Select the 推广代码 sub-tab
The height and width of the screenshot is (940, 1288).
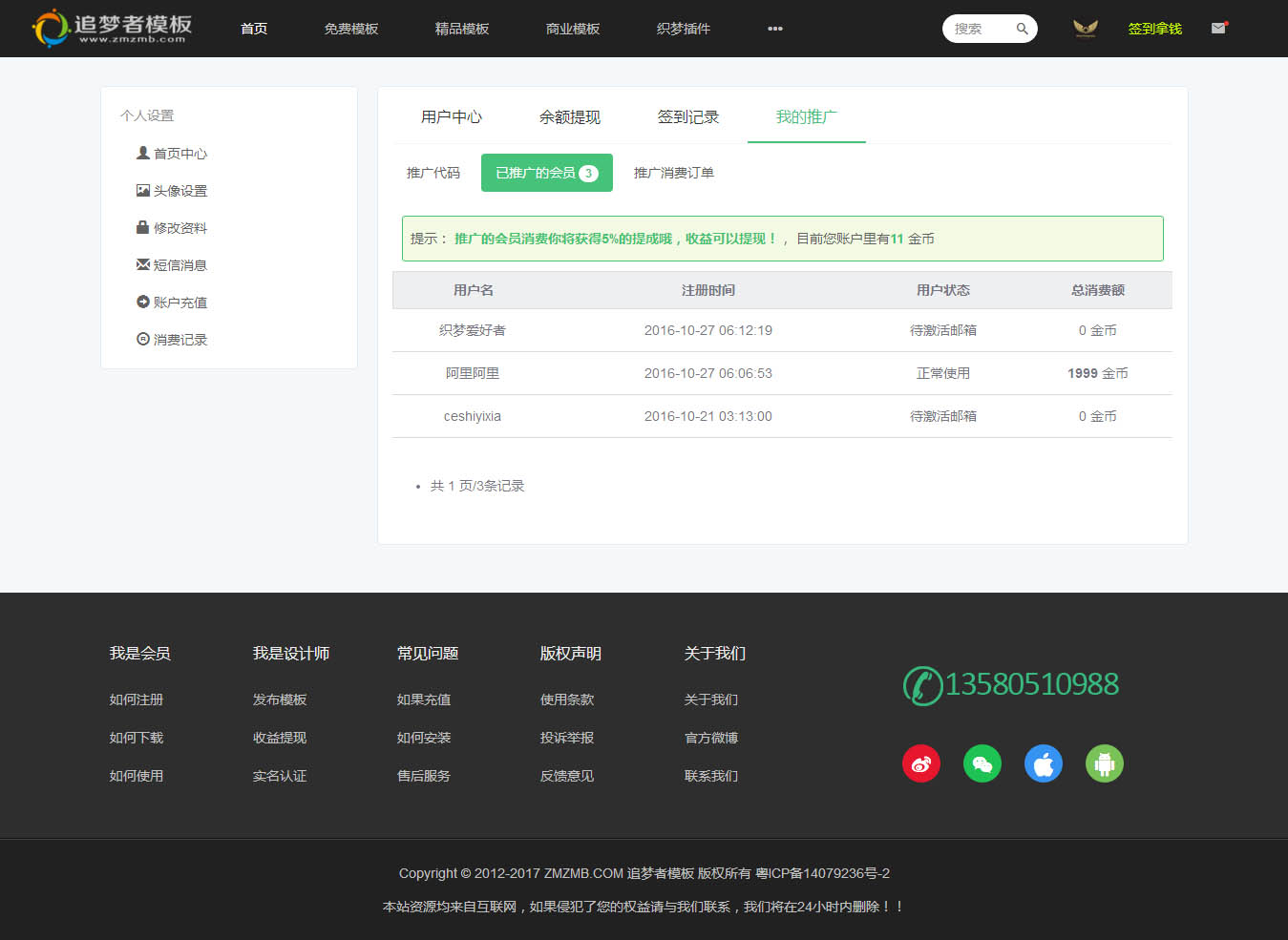pyautogui.click(x=433, y=173)
